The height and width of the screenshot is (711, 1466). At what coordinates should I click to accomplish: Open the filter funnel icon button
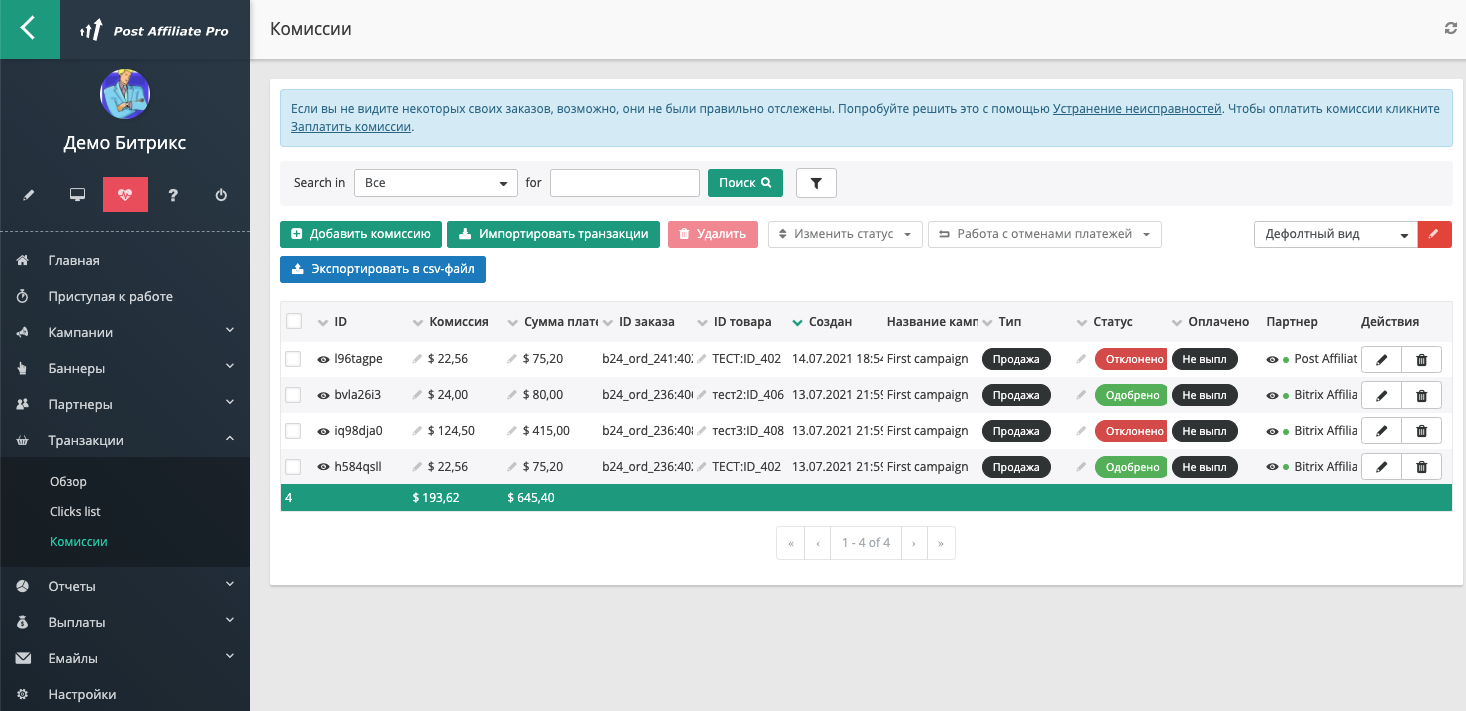pyautogui.click(x=816, y=183)
